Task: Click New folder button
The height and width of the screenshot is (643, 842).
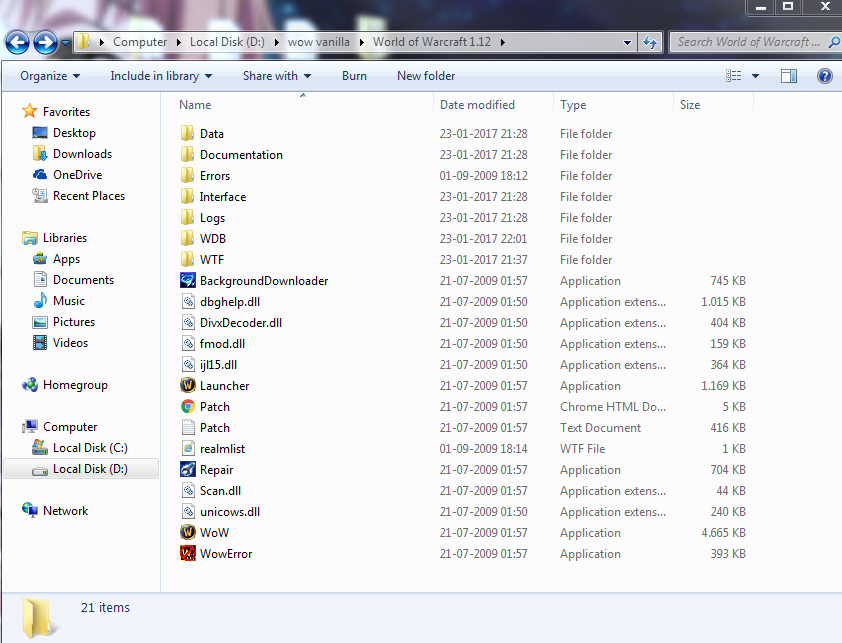Action: pos(426,76)
